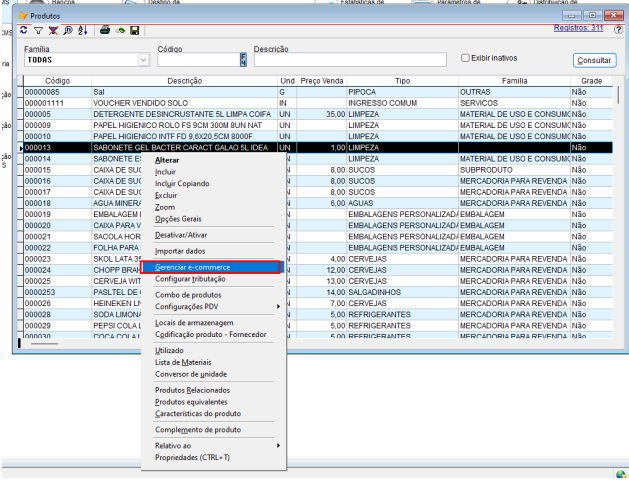Enable the Exibir inativos checkbox
Viewport: 629px width, 480px height.
[465, 58]
